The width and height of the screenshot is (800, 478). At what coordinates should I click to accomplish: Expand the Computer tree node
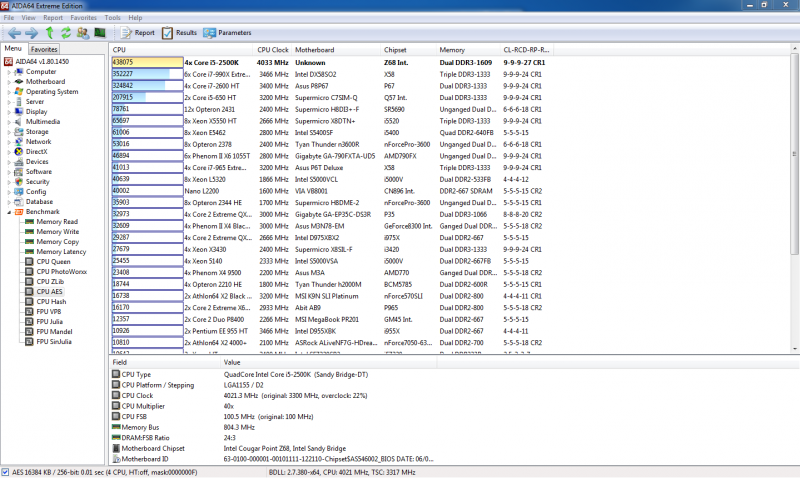[9, 72]
